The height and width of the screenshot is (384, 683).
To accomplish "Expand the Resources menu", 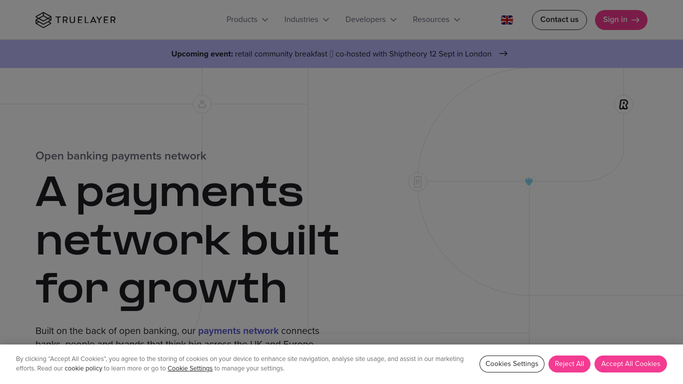I will (436, 20).
